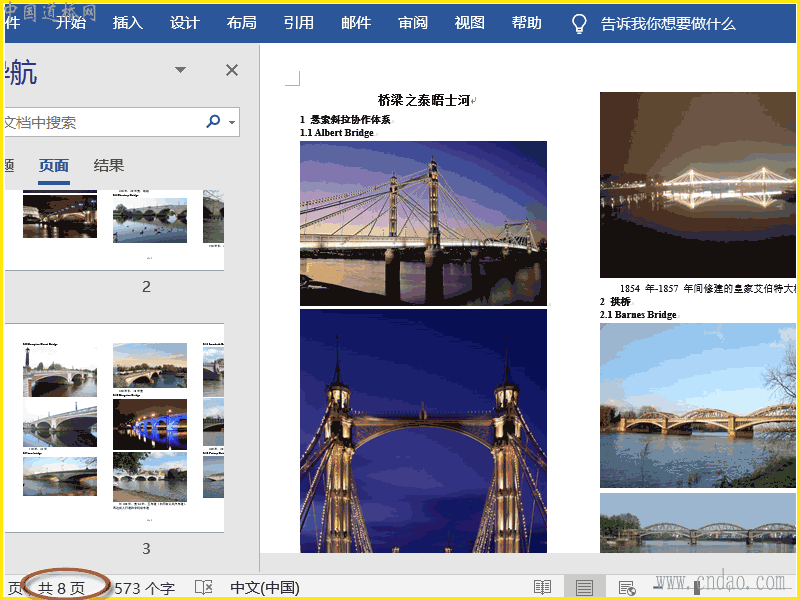Switch to the 设计 ribbon tab

tap(185, 23)
